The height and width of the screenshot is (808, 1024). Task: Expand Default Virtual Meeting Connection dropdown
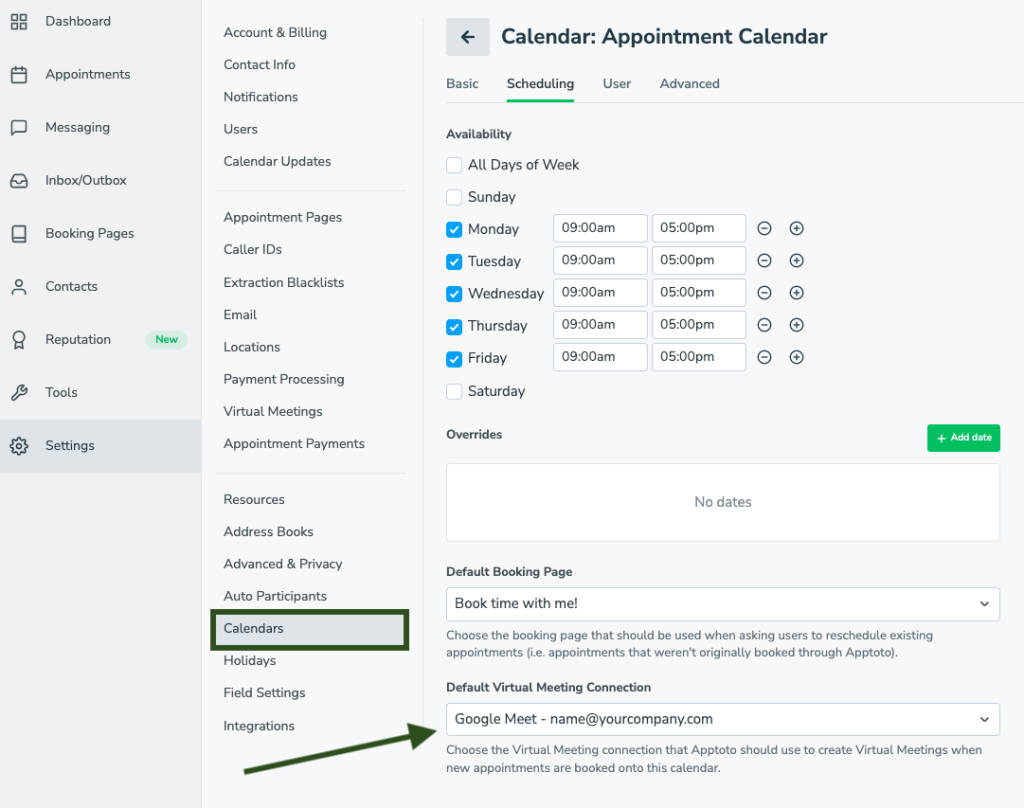(722, 719)
